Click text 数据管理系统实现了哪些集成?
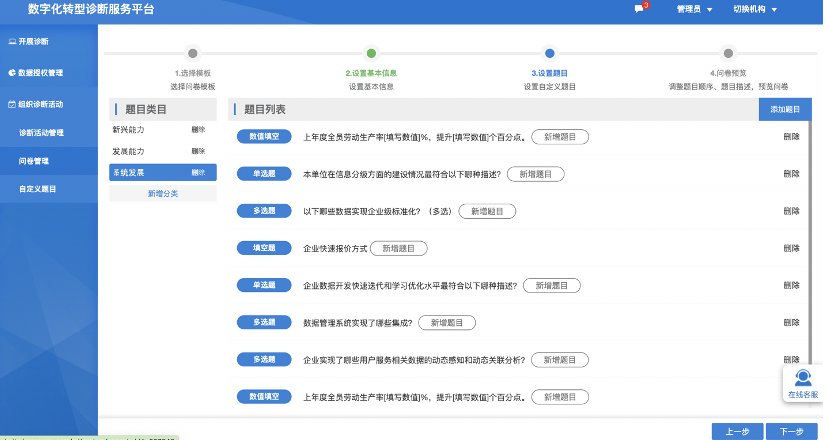The image size is (826, 440). click(358, 323)
